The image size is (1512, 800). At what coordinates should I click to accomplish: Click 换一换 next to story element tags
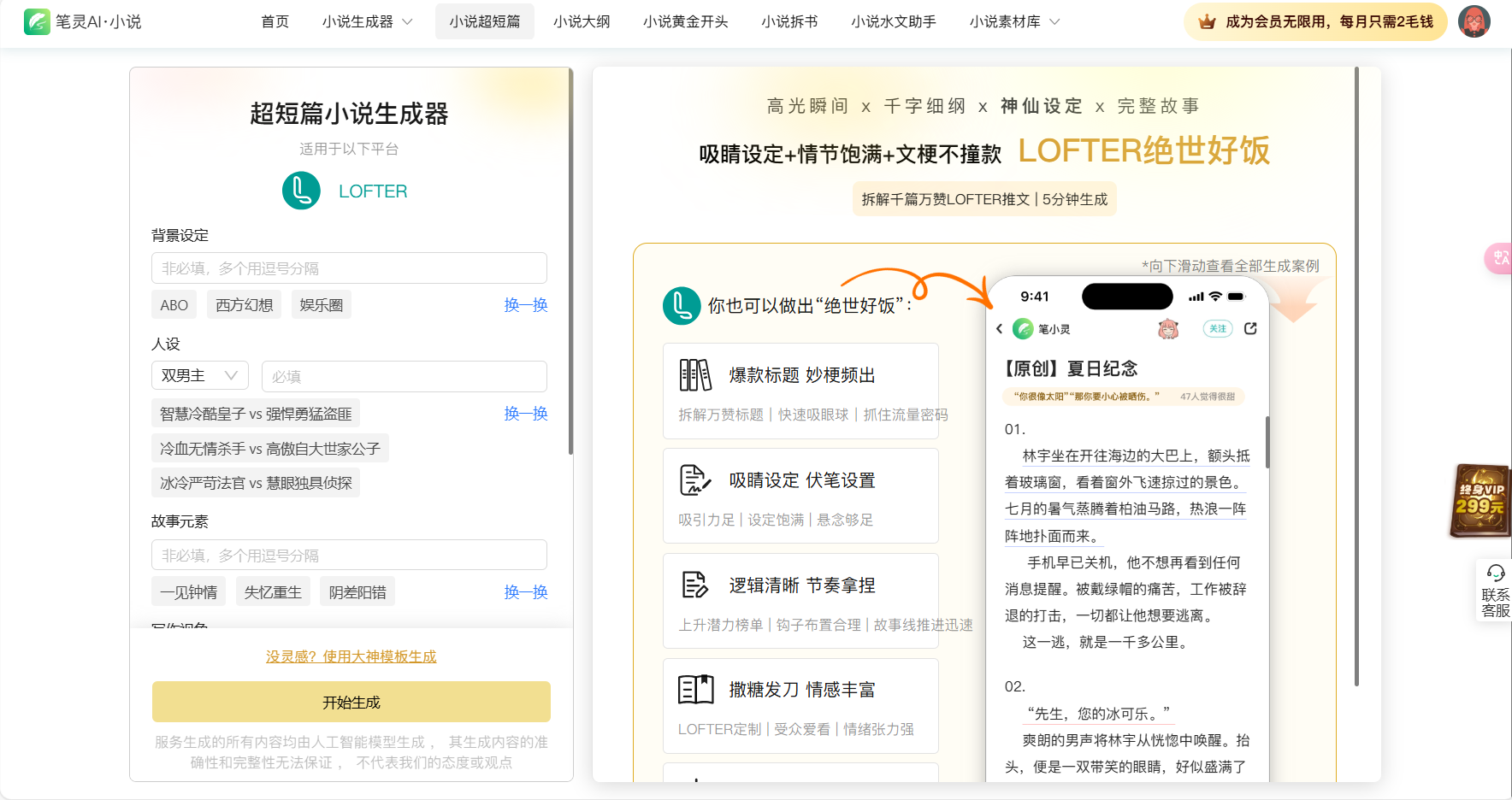[x=526, y=592]
